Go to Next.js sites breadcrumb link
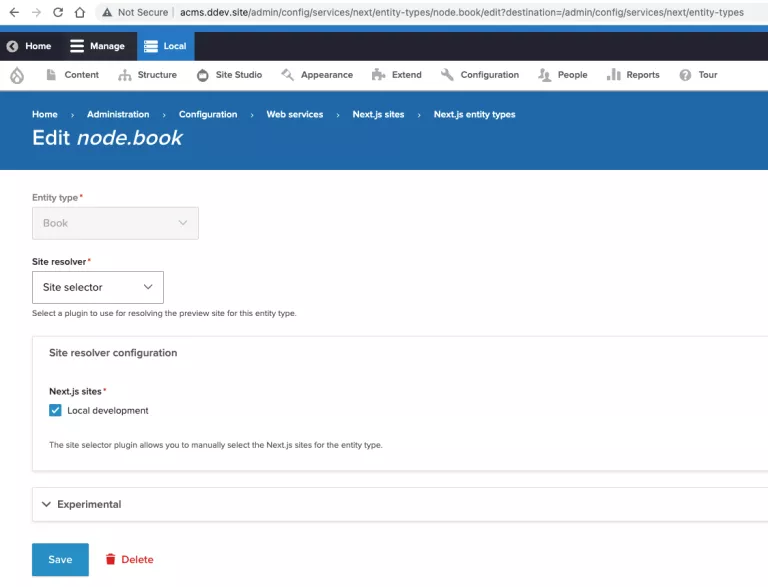This screenshot has height=587, width=768. [378, 114]
